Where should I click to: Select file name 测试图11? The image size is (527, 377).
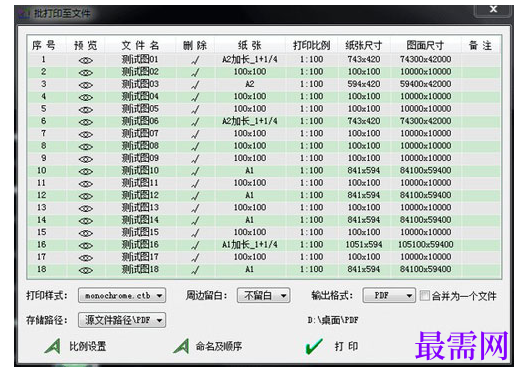(140, 183)
